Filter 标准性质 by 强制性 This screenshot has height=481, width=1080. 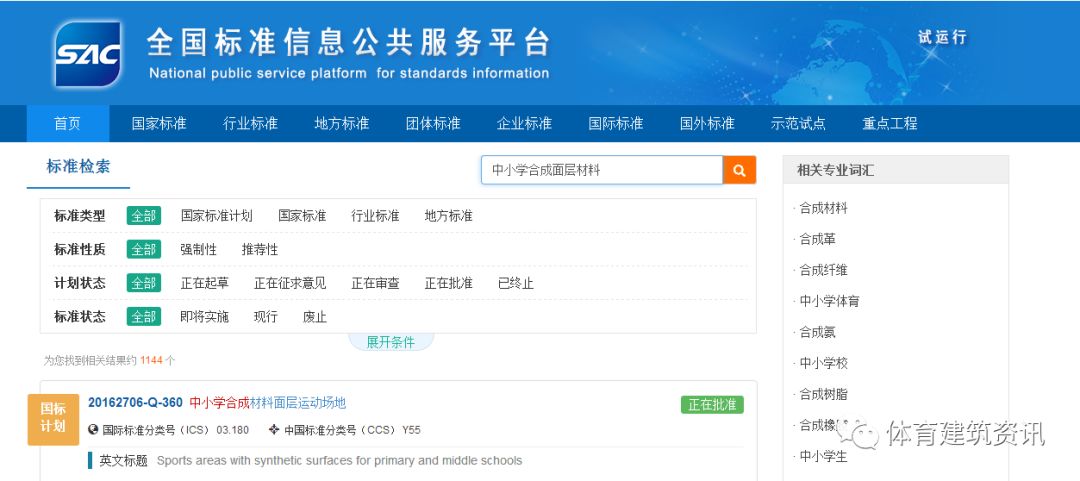(x=198, y=249)
